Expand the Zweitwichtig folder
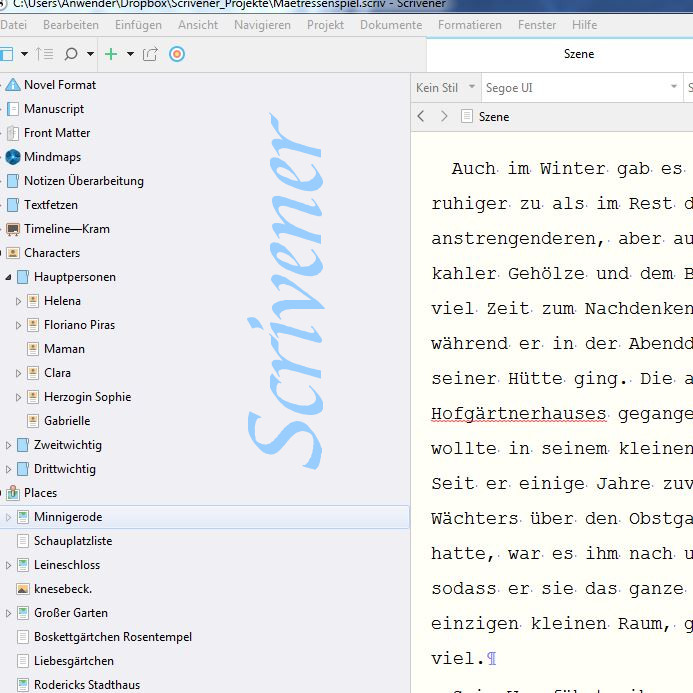Viewport: 693px width, 693px height. 8,446
